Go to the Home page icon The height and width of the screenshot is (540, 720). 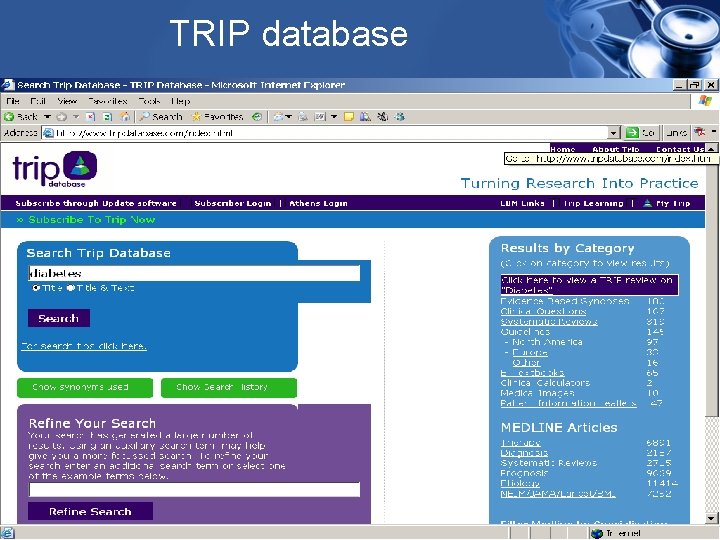coord(124,117)
